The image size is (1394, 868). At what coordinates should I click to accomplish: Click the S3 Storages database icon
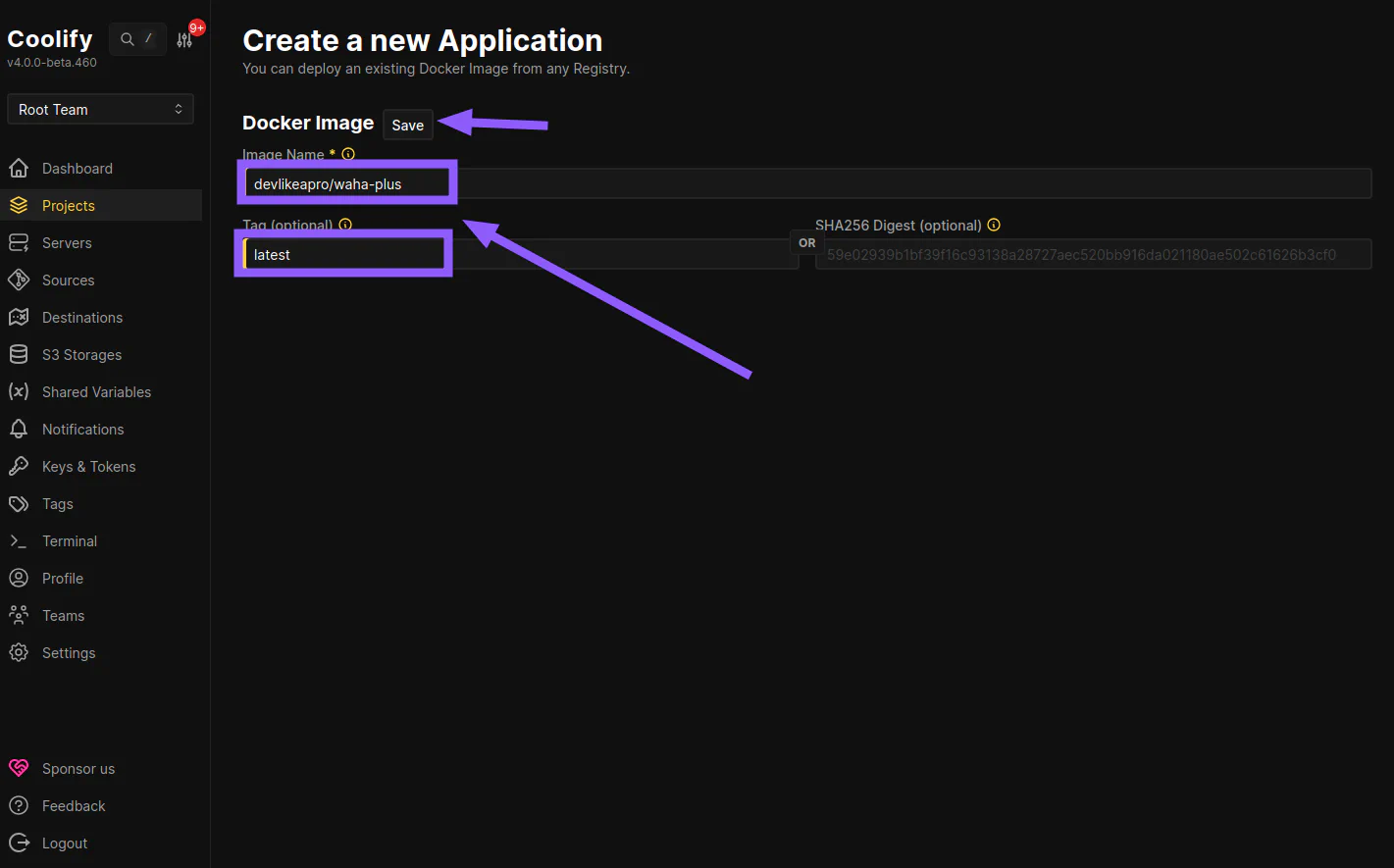[x=19, y=355]
